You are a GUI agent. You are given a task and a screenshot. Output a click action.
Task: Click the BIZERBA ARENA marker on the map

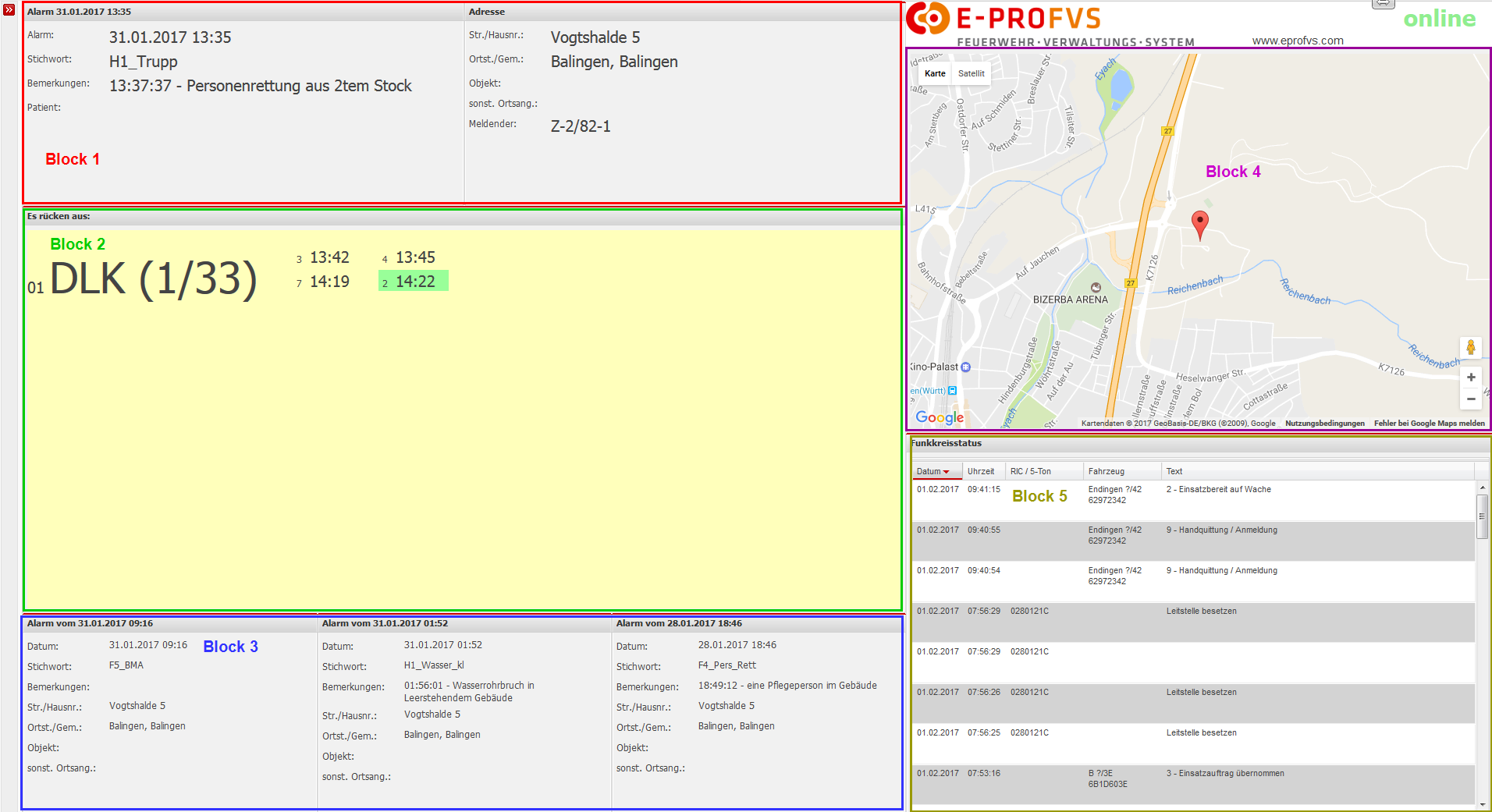click(1096, 288)
